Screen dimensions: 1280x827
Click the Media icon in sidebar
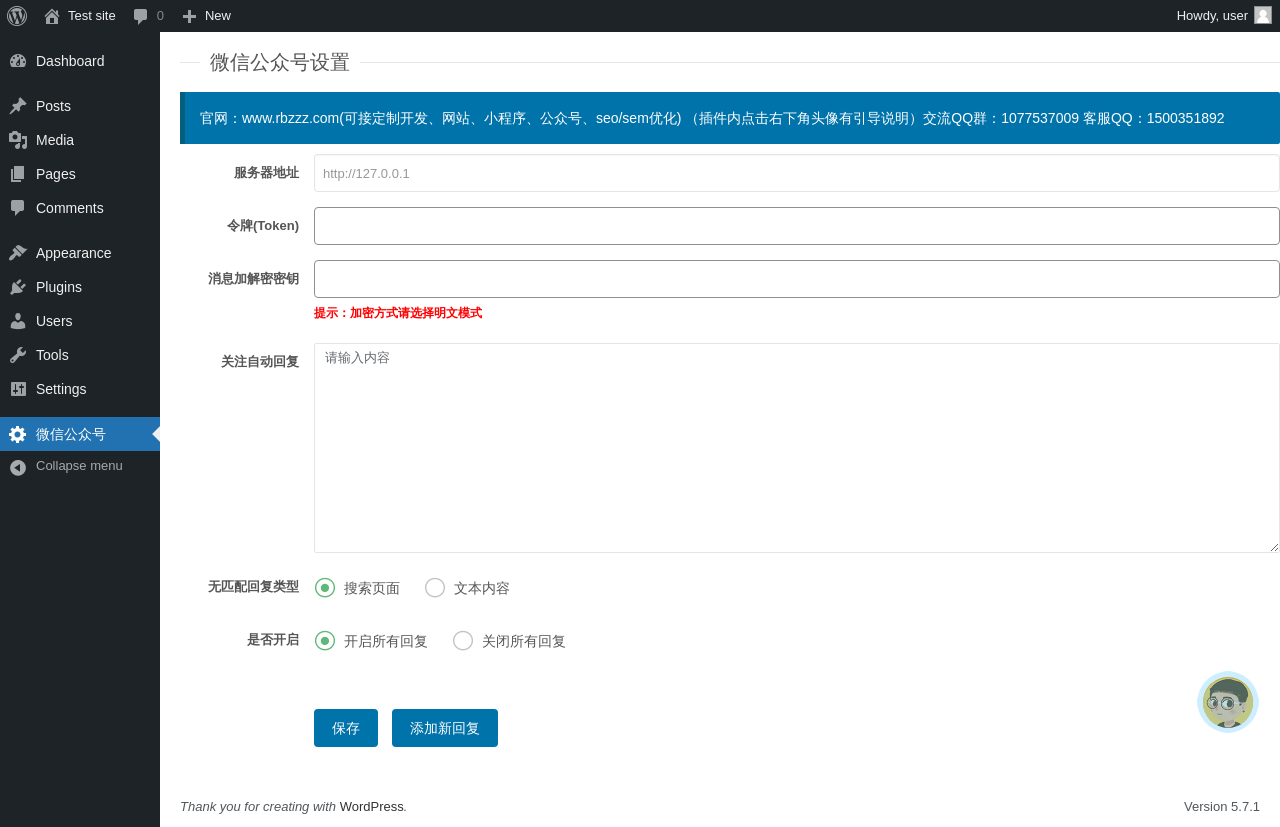[x=18, y=140]
